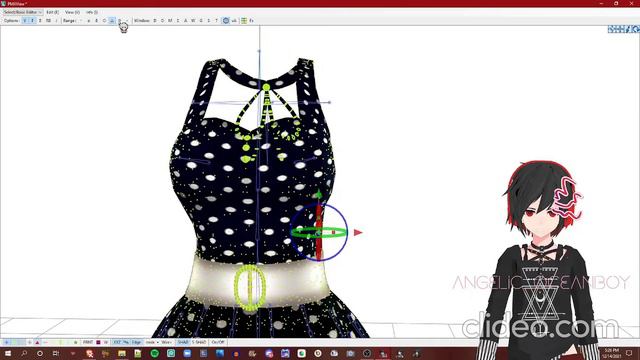Click the red triangle icon in bottom bar
640x360 pixels.
tap(37, 342)
